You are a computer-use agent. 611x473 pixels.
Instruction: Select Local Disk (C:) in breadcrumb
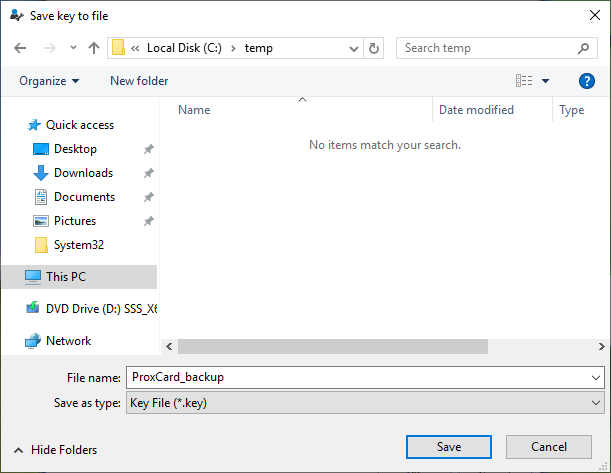point(184,48)
